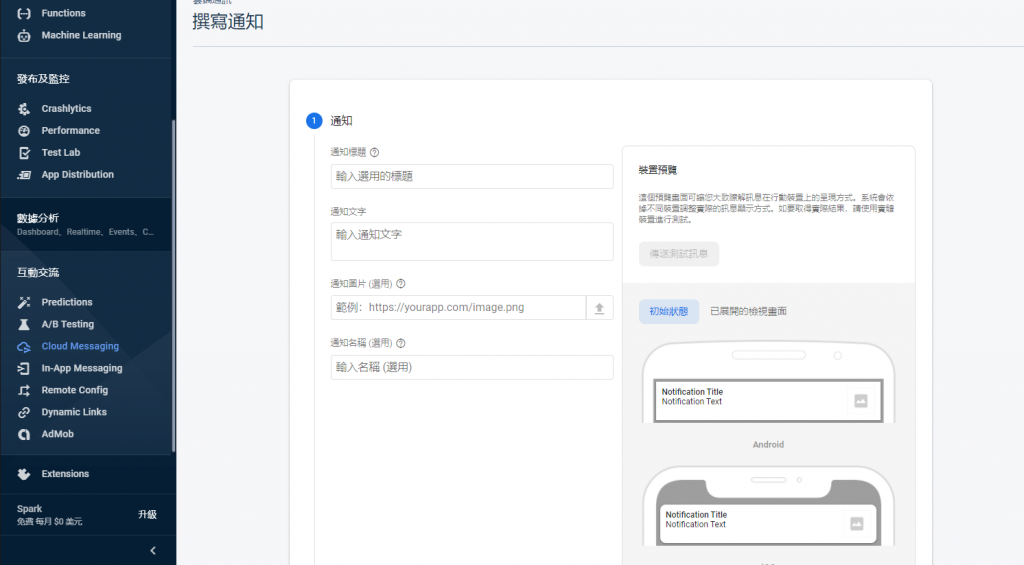
Task: Focus the 通知名稱 input field
Action: 472,367
